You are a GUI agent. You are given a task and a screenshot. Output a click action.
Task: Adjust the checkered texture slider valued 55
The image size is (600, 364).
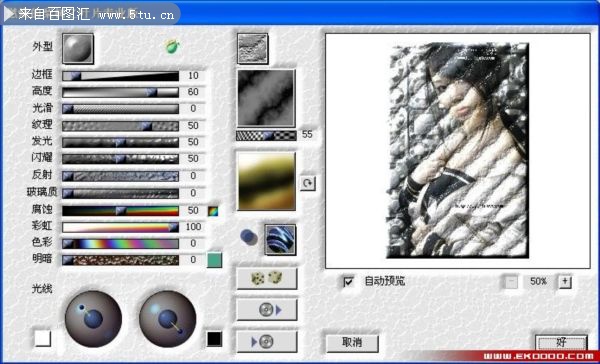[x=266, y=135]
